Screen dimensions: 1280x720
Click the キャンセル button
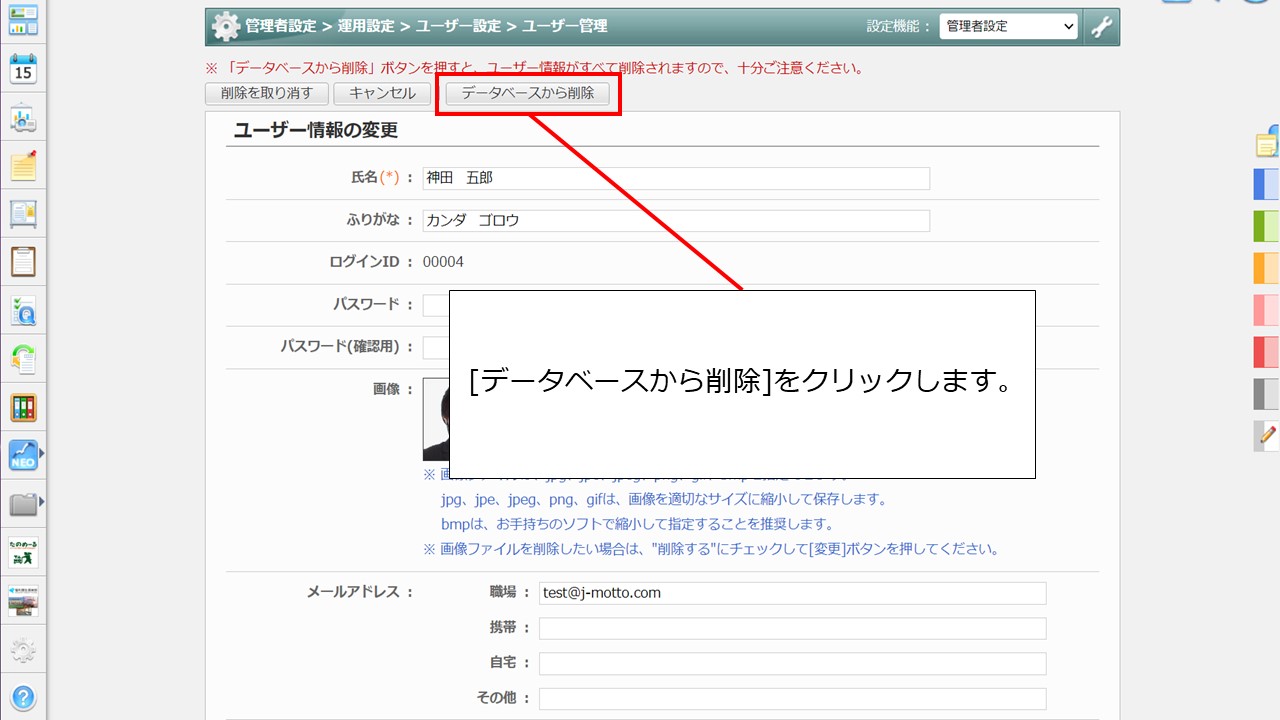[382, 94]
